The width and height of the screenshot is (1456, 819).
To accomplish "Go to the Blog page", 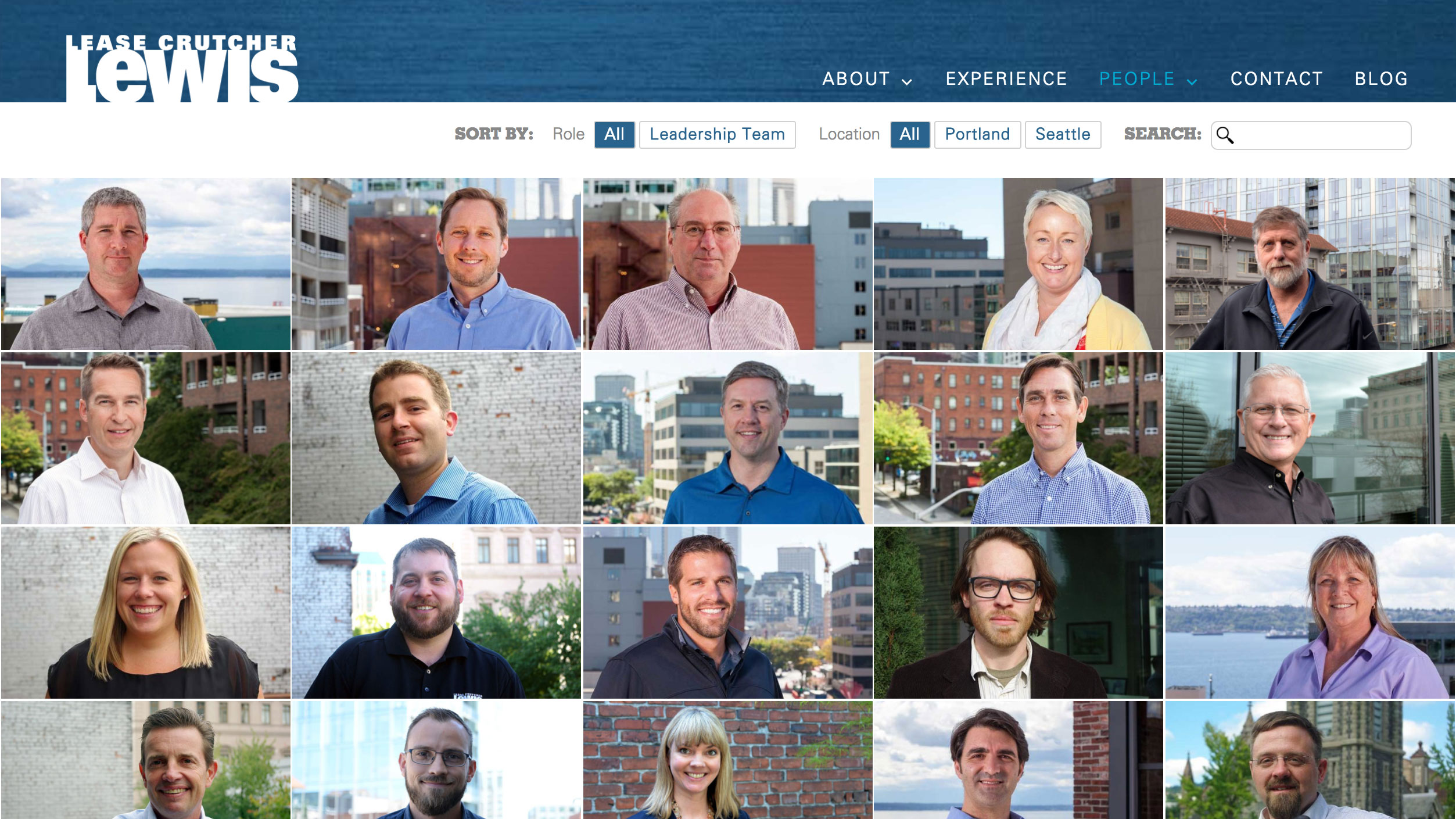I will (x=1381, y=79).
